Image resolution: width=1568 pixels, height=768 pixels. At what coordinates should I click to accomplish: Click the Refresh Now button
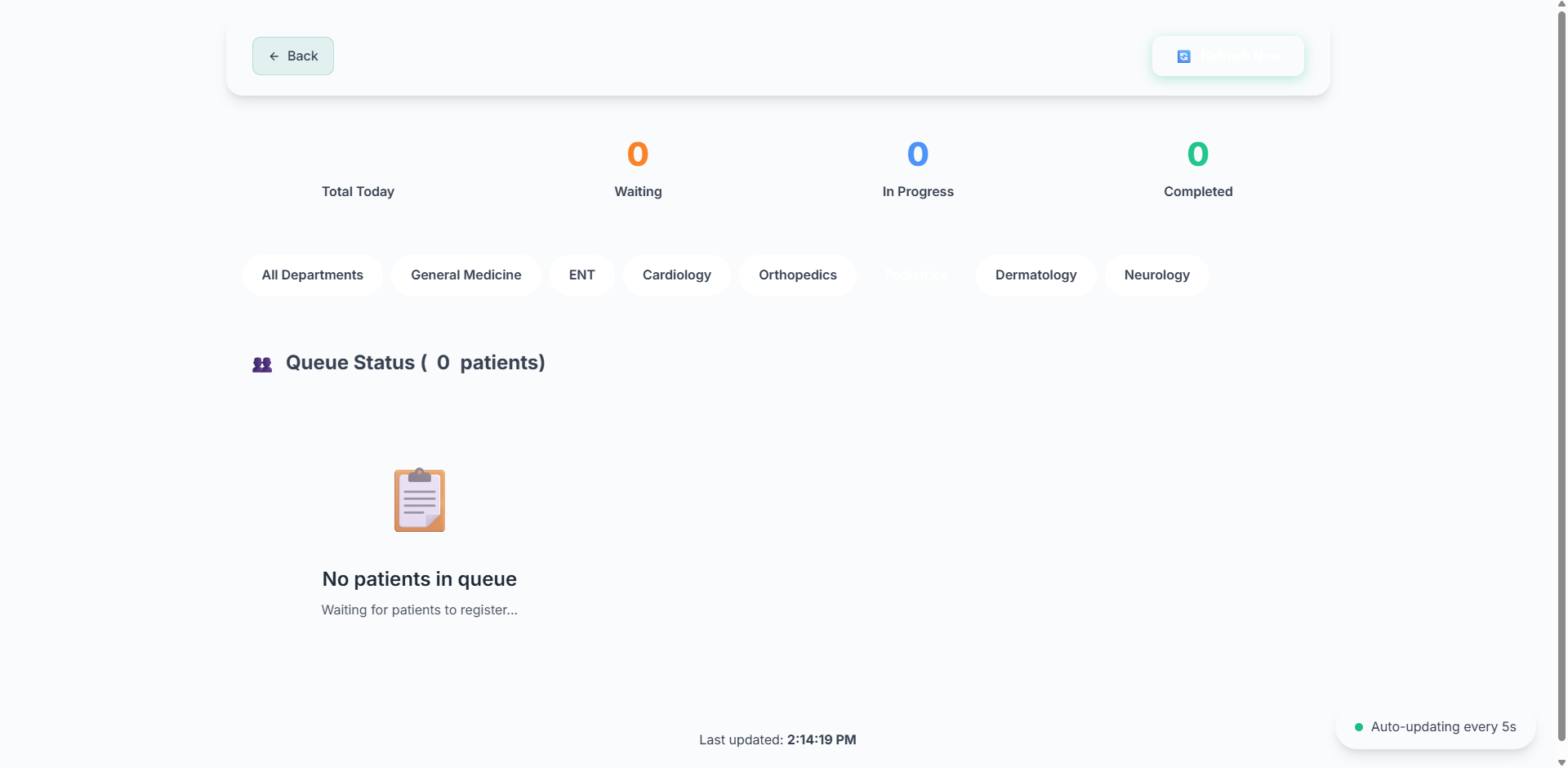1228,56
